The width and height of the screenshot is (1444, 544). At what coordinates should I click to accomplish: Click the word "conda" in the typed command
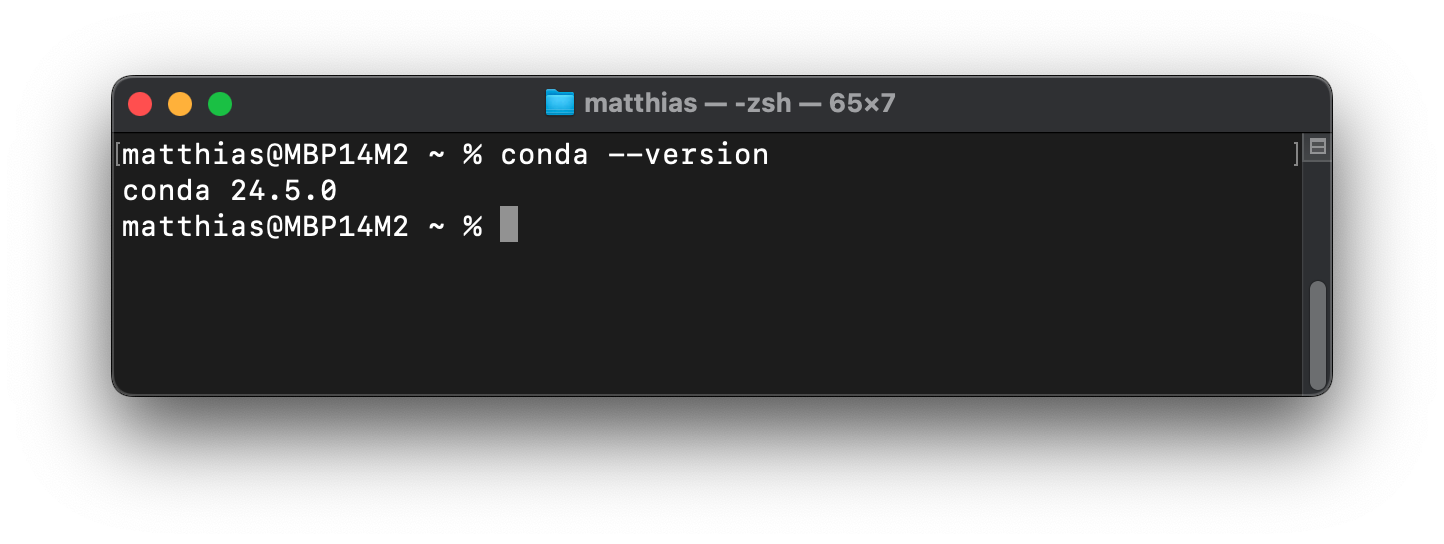point(544,155)
